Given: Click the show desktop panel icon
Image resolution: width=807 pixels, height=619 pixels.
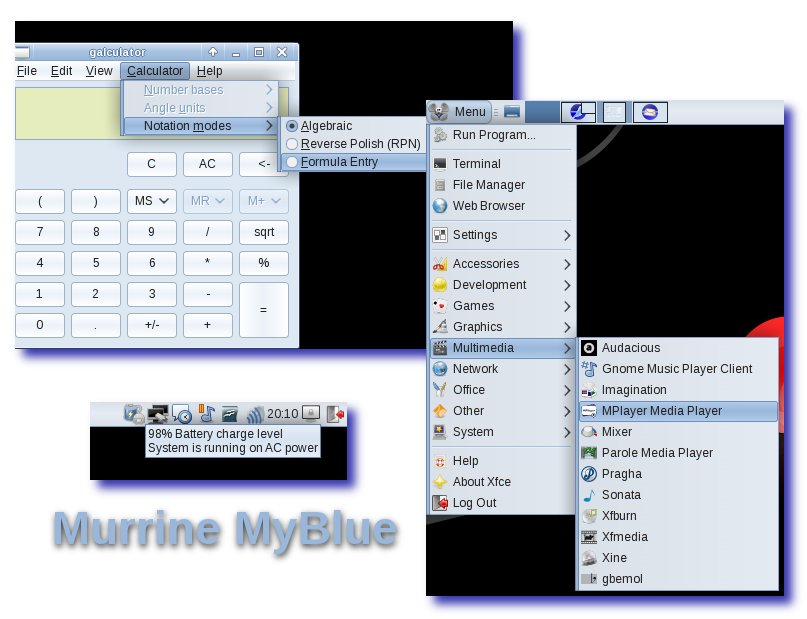Looking at the screenshot, I should [512, 112].
